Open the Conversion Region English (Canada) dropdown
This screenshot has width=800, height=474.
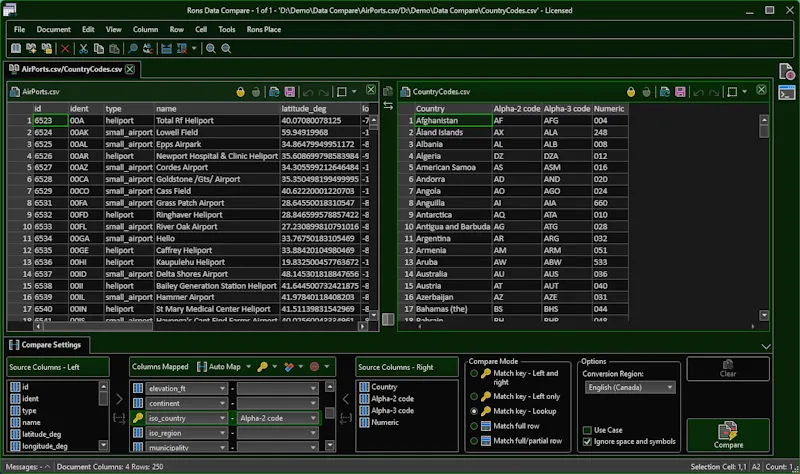(x=630, y=388)
